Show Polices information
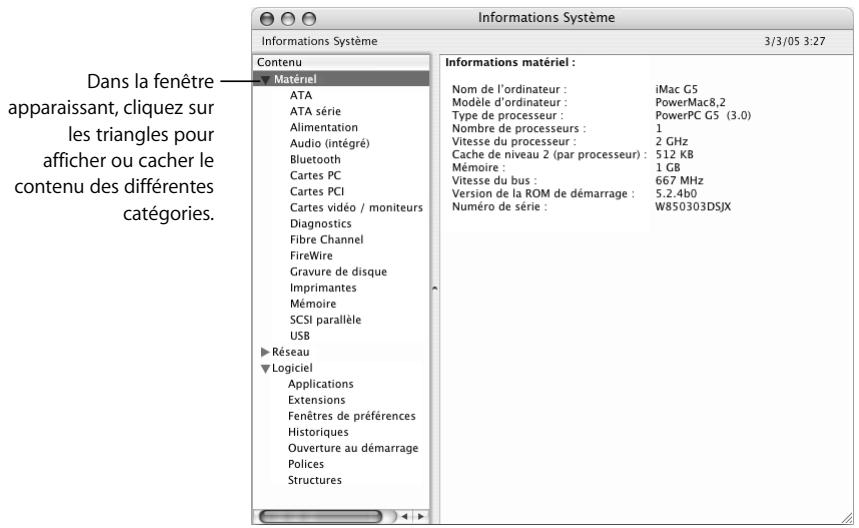859x528 pixels. pos(306,464)
